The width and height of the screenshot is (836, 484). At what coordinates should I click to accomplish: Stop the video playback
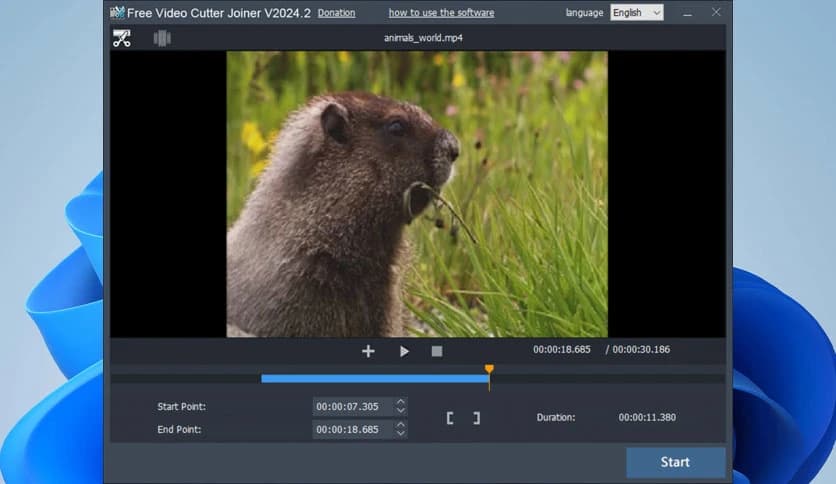pos(437,351)
